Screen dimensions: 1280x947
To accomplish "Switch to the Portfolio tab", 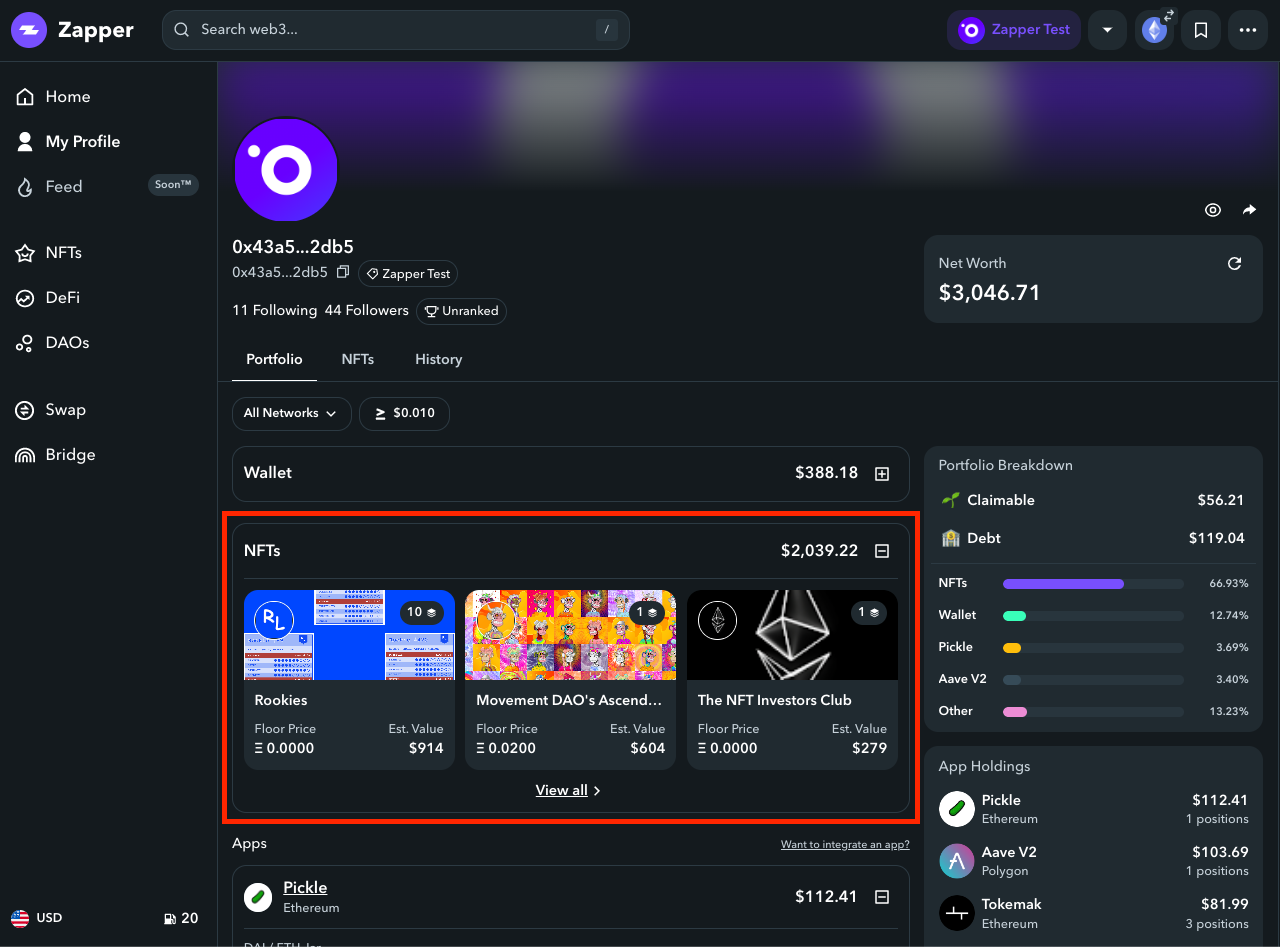I will 274,359.
